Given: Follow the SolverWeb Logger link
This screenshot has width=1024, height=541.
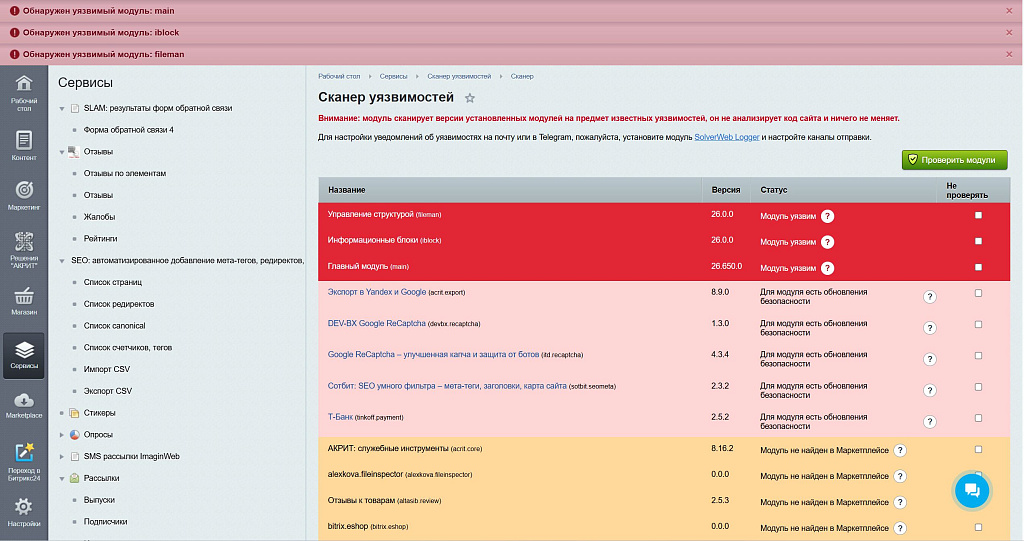Looking at the screenshot, I should (726, 137).
